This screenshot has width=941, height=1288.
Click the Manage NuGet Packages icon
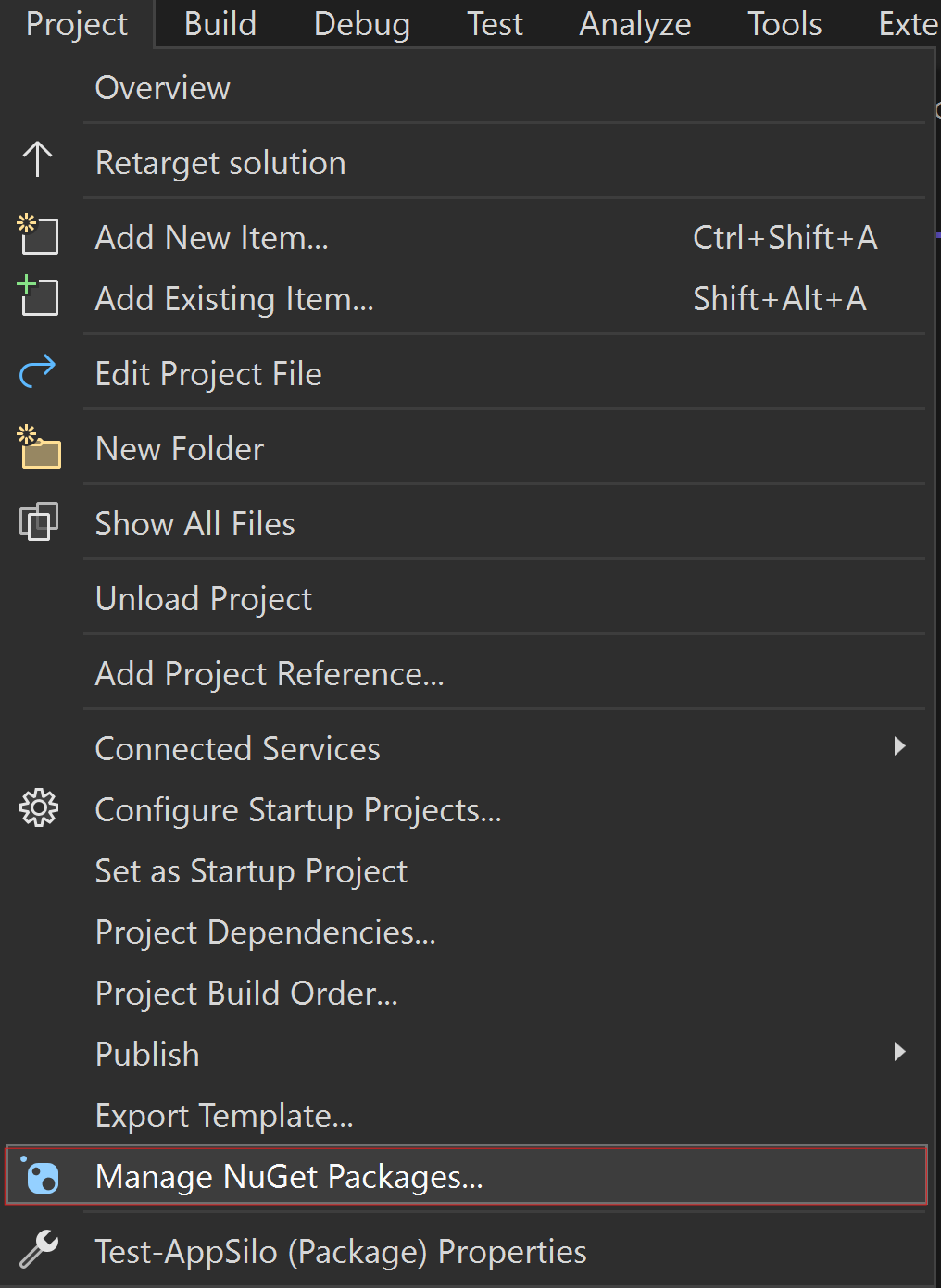[x=38, y=1176]
